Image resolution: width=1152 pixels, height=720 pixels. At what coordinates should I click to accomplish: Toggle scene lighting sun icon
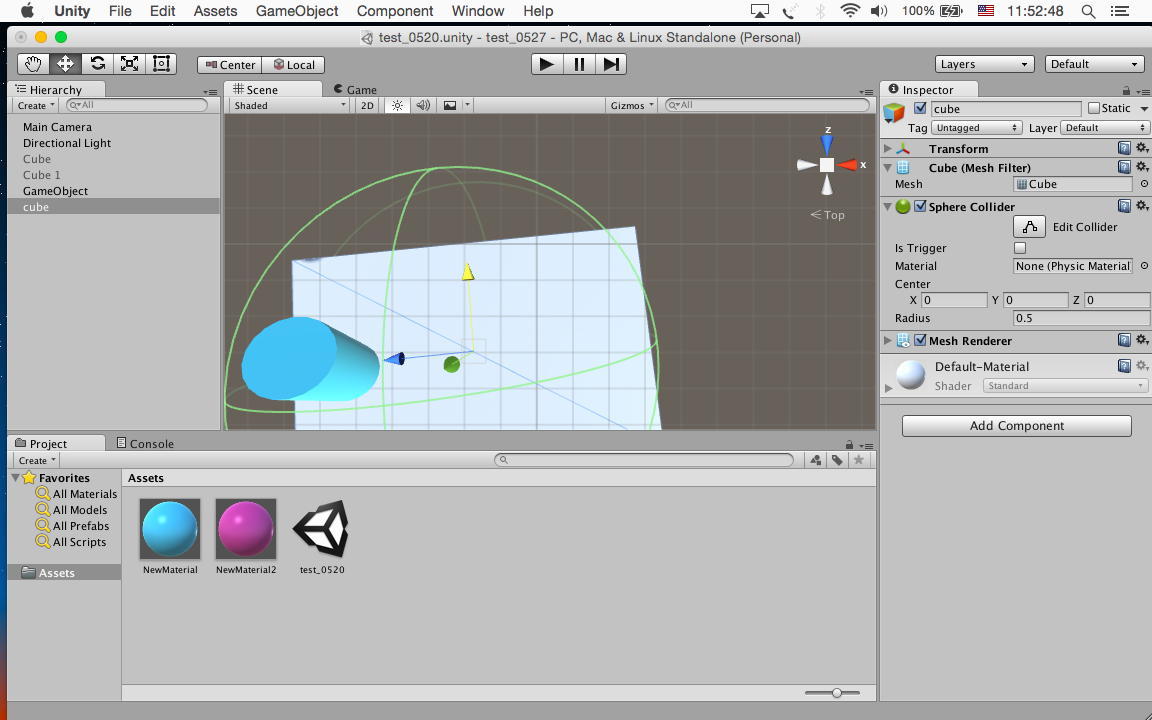(x=397, y=105)
